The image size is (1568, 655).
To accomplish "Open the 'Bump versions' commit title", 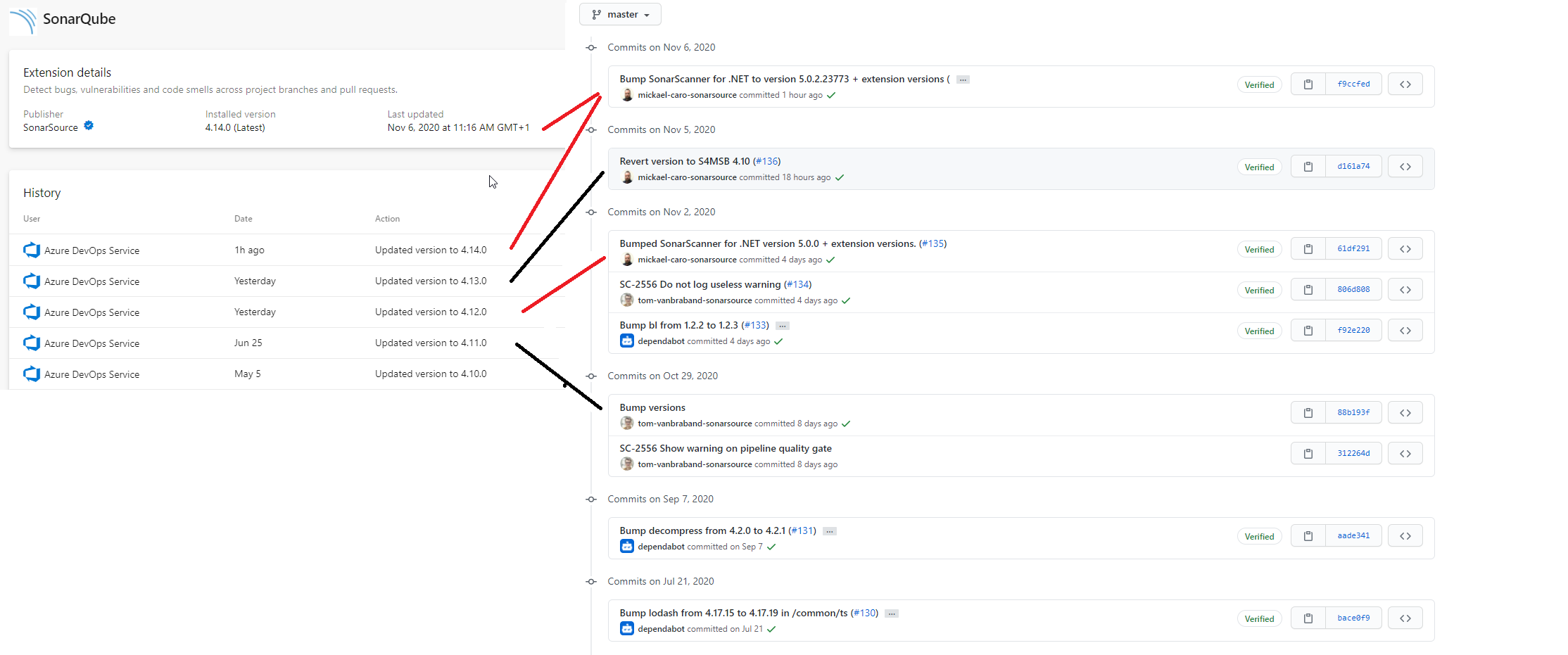I will 652,407.
